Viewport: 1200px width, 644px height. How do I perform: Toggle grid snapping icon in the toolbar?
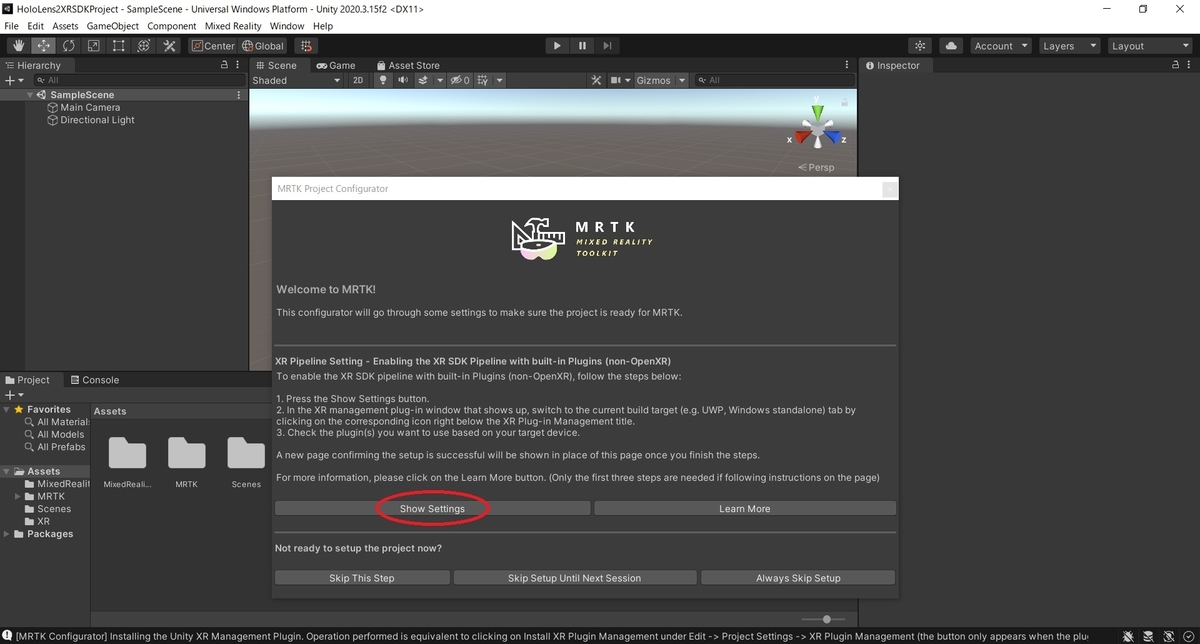(x=306, y=45)
